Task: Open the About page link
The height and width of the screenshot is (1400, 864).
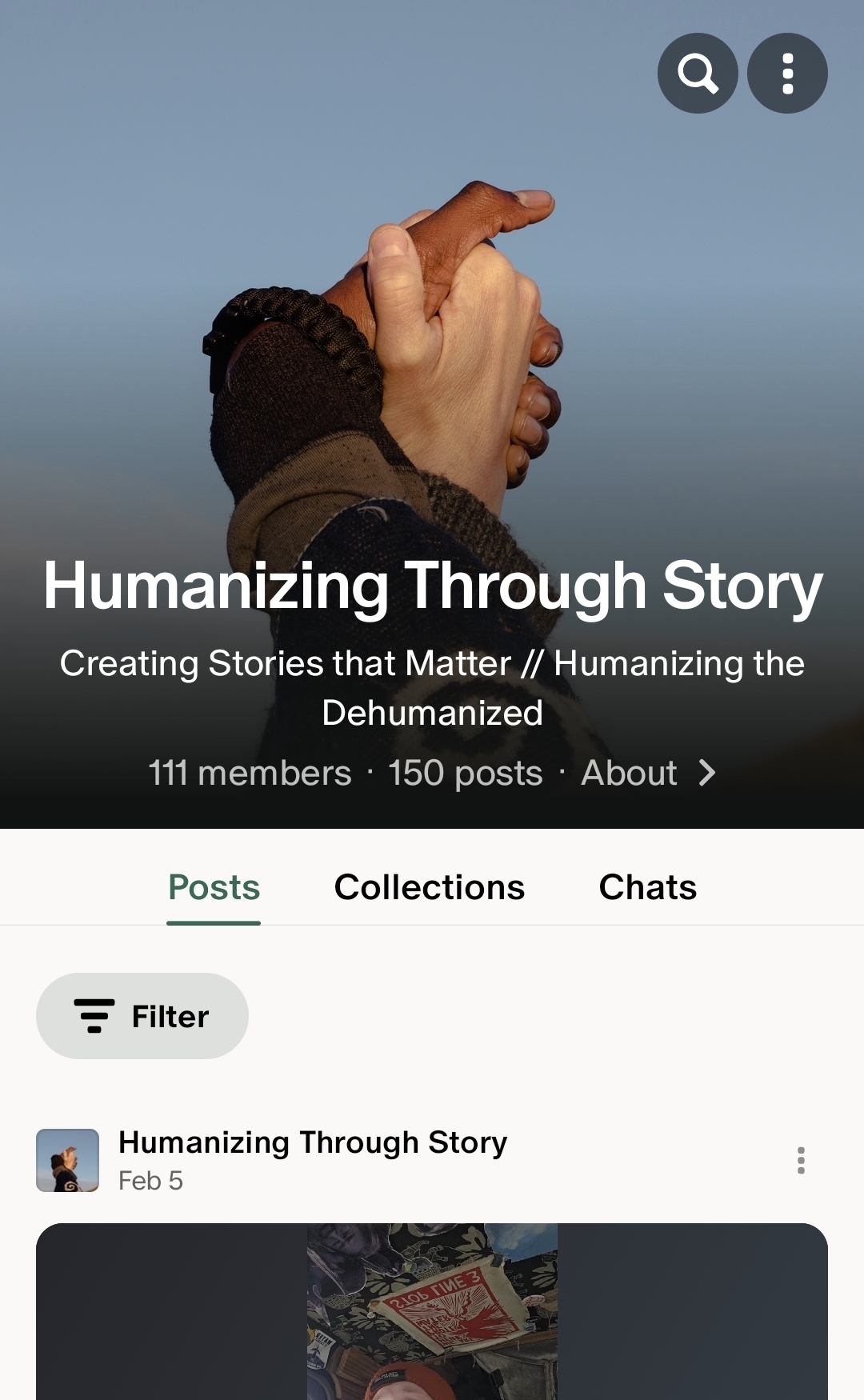Action: coord(630,773)
